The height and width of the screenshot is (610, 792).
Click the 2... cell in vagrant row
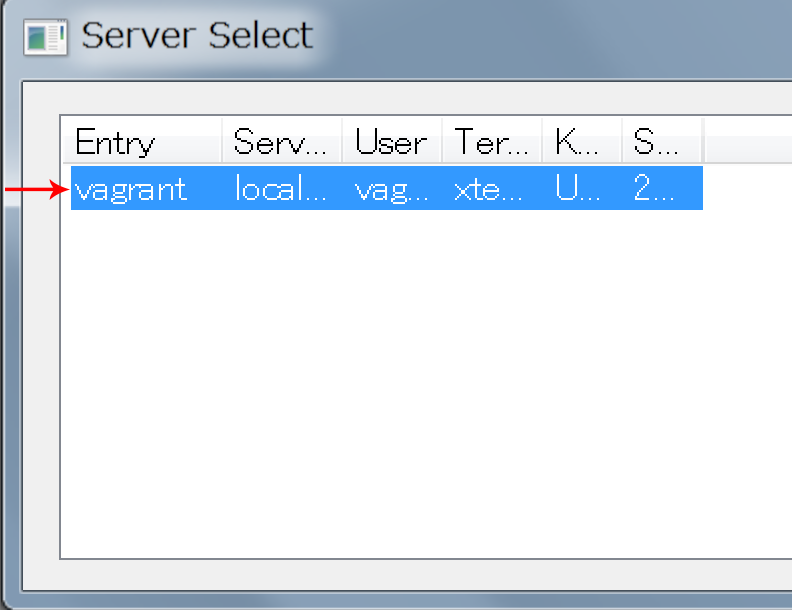tap(656, 189)
